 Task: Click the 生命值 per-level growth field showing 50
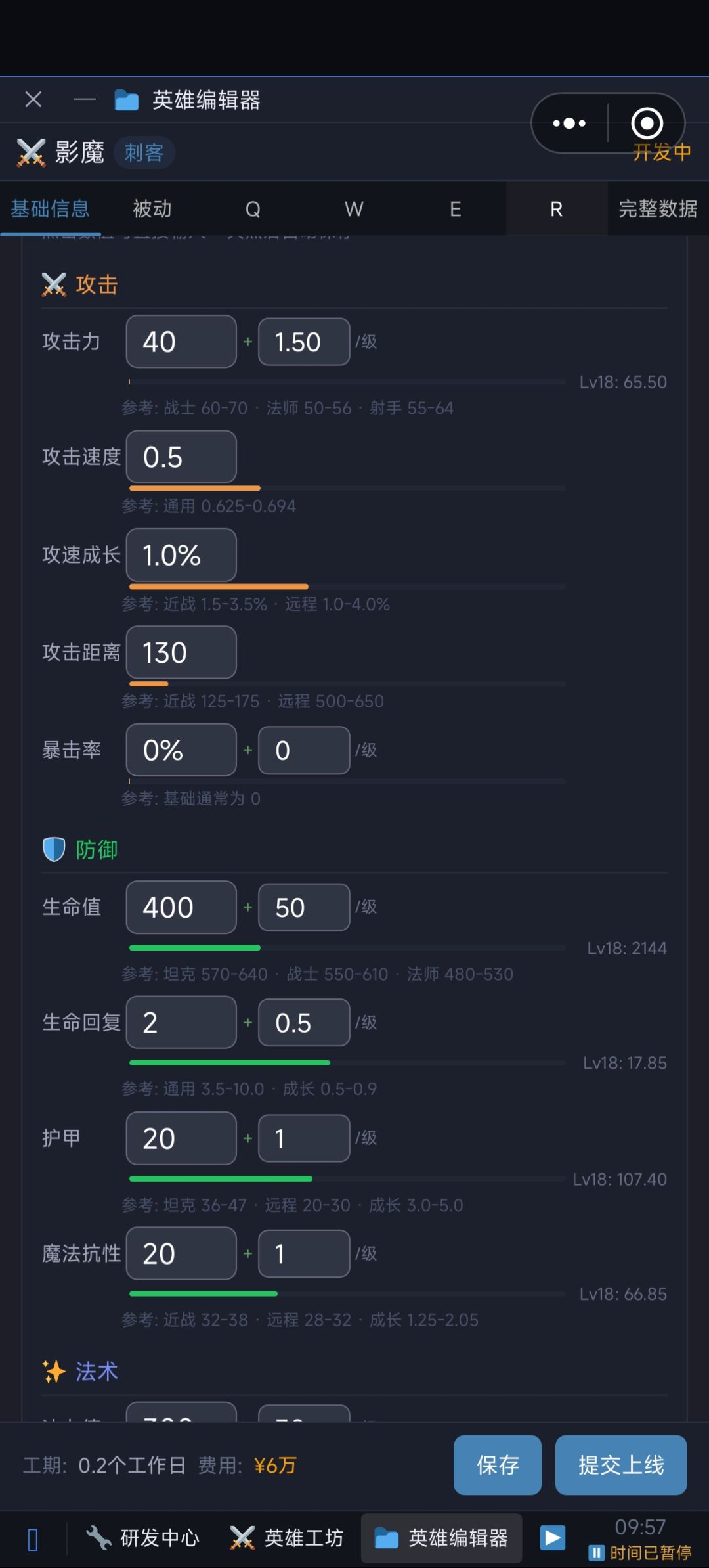coord(304,907)
